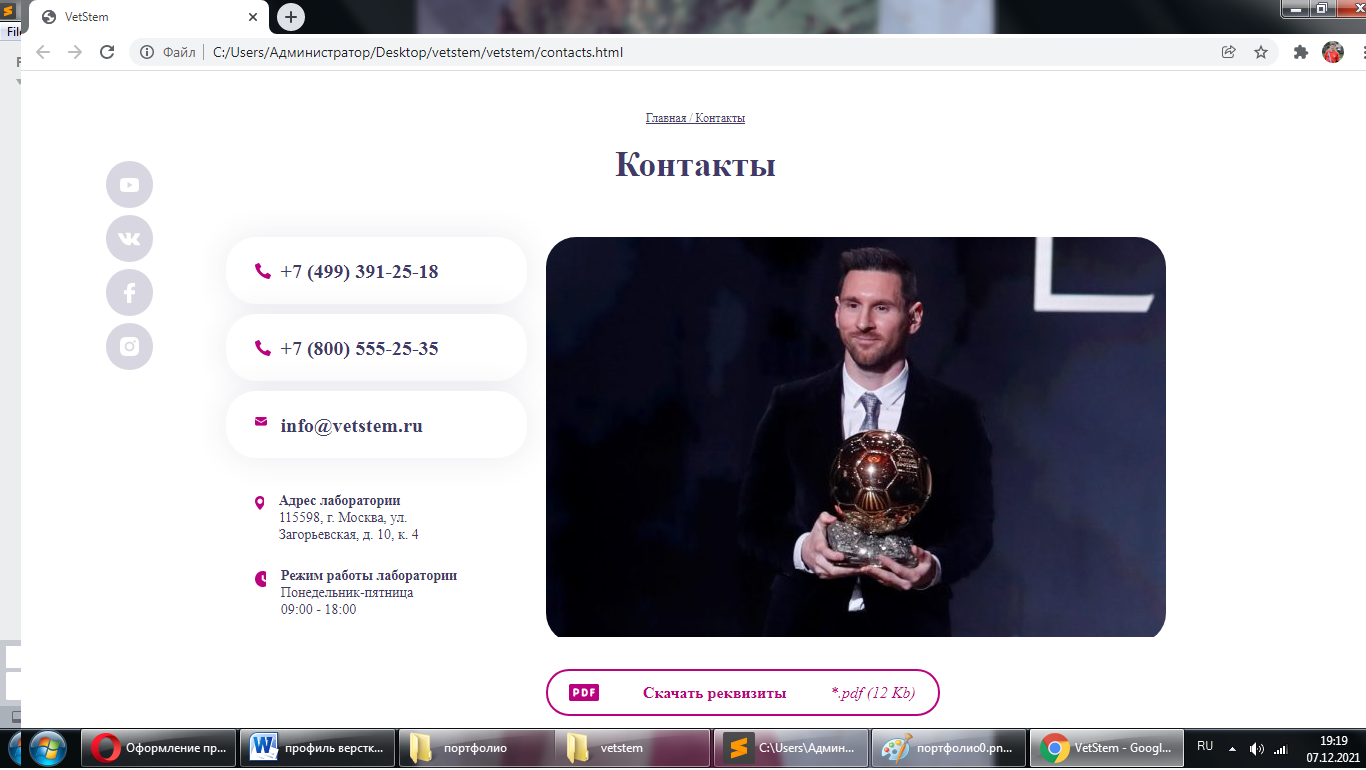Open the Chrome three-dot menu
This screenshot has width=1366, height=770.
click(x=1362, y=52)
